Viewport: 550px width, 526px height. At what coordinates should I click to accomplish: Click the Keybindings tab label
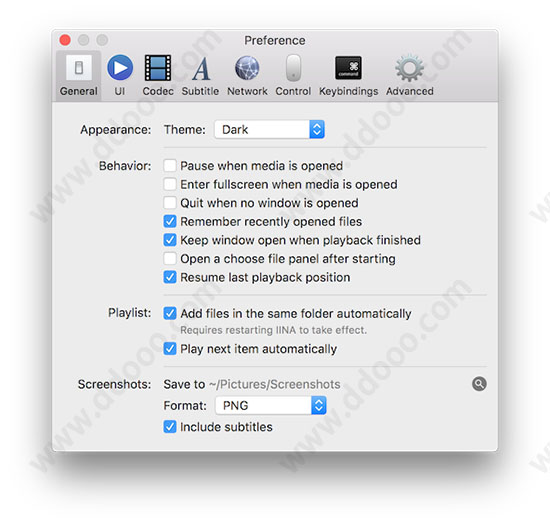pyautogui.click(x=348, y=91)
